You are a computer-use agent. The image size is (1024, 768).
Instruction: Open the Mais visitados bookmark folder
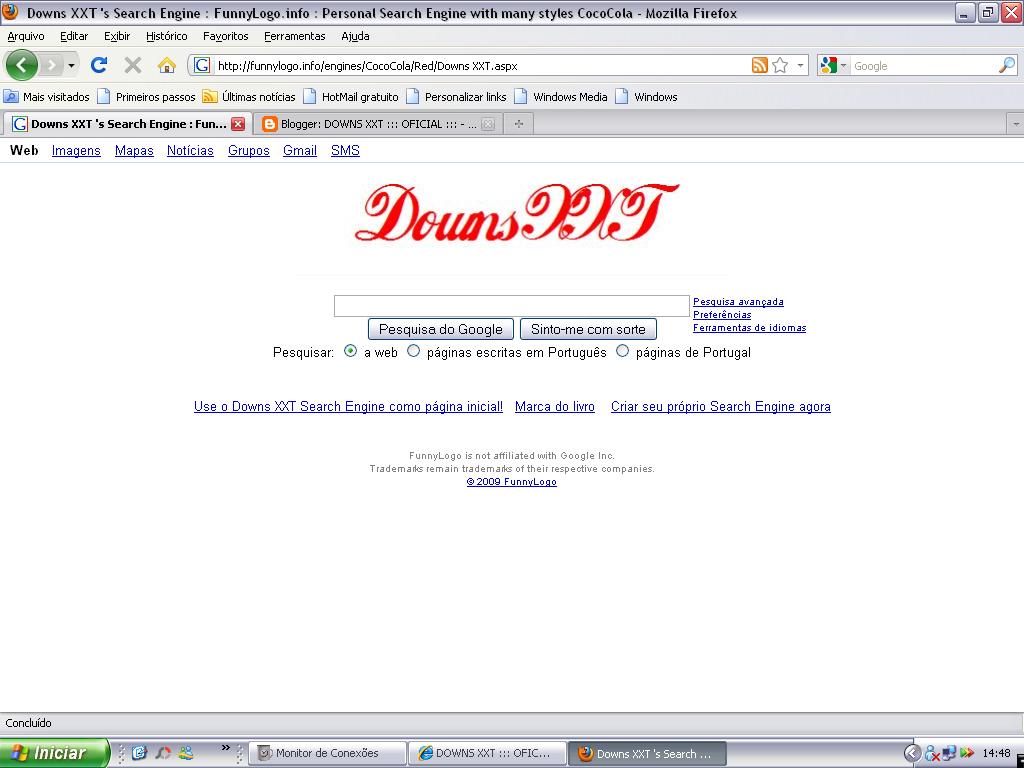tap(46, 97)
